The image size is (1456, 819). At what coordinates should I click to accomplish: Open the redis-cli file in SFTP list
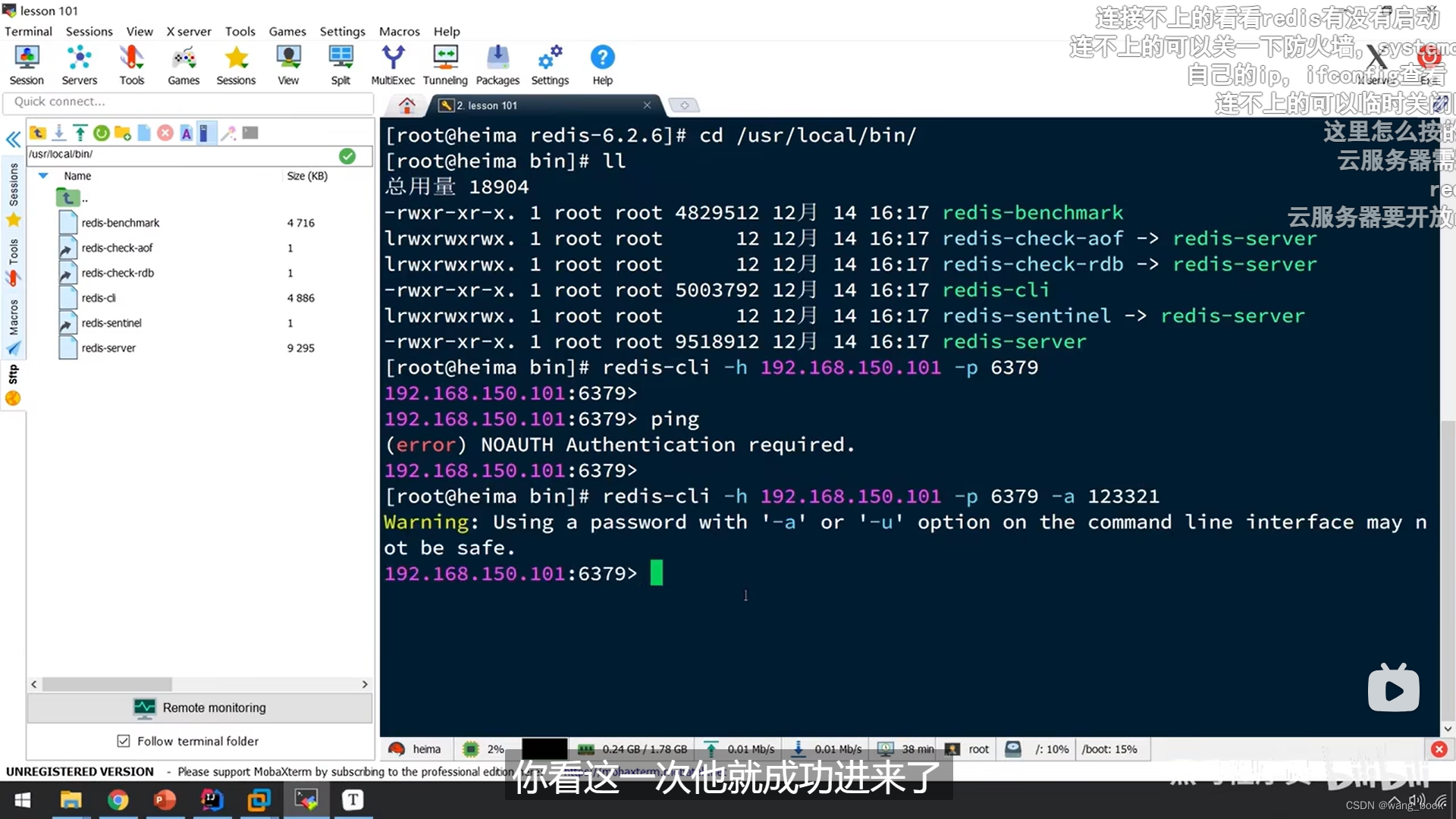click(99, 298)
